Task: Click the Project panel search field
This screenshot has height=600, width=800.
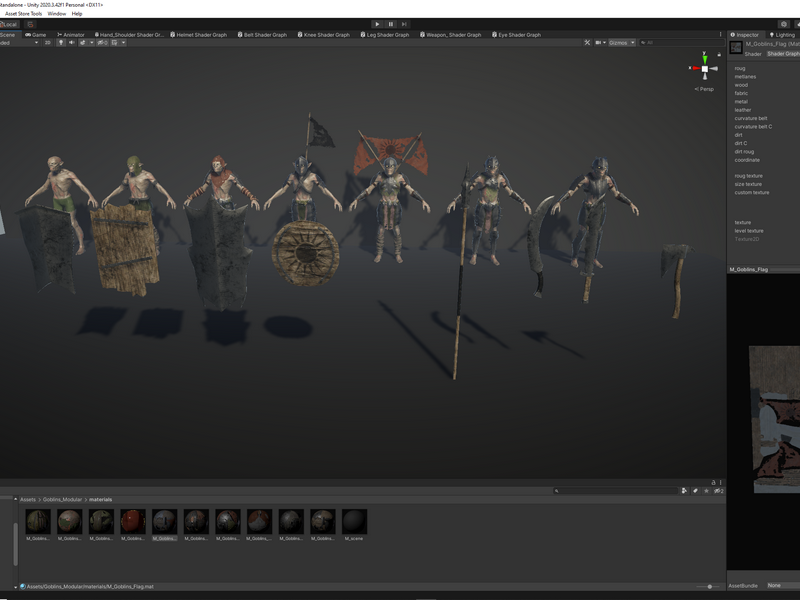Action: point(615,491)
